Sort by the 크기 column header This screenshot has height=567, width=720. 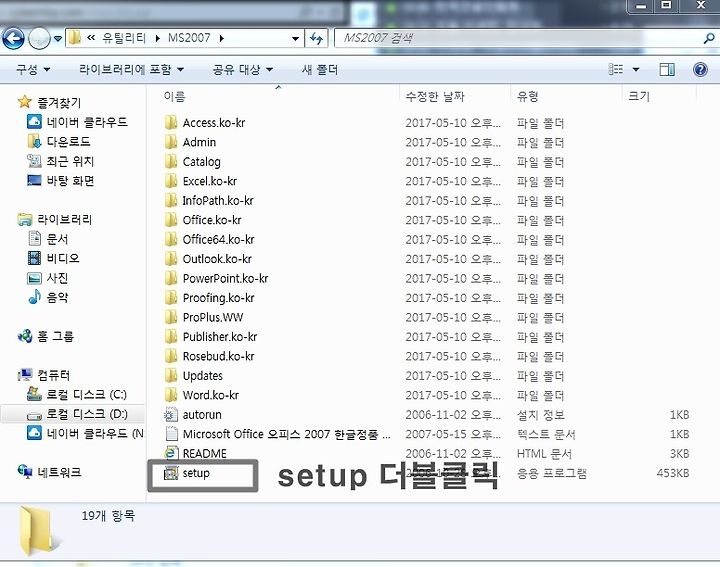click(639, 96)
